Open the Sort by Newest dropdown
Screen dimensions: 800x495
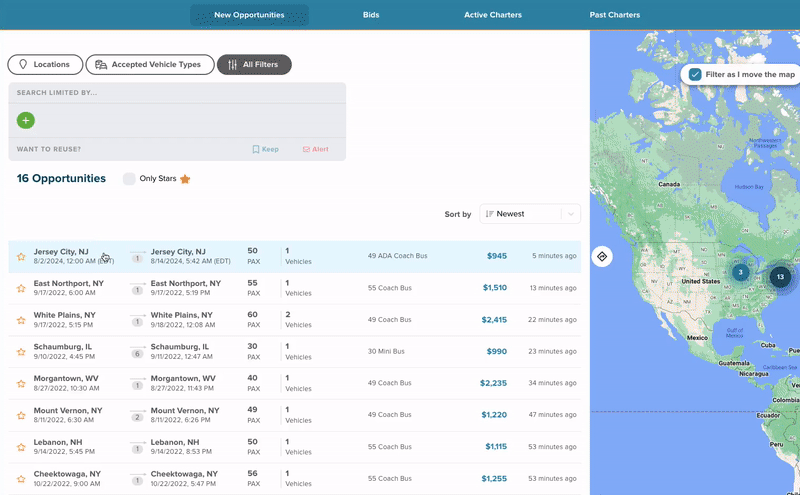click(x=530, y=214)
